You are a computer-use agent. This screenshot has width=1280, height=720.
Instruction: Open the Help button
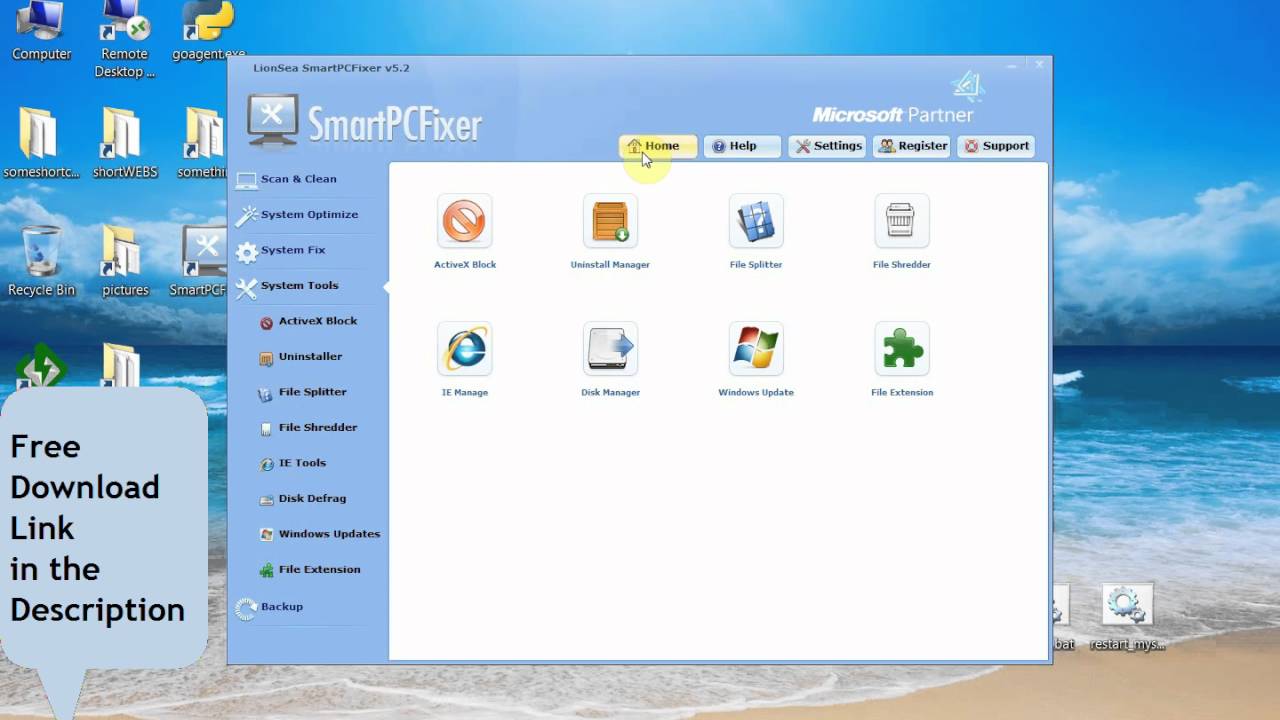742,146
